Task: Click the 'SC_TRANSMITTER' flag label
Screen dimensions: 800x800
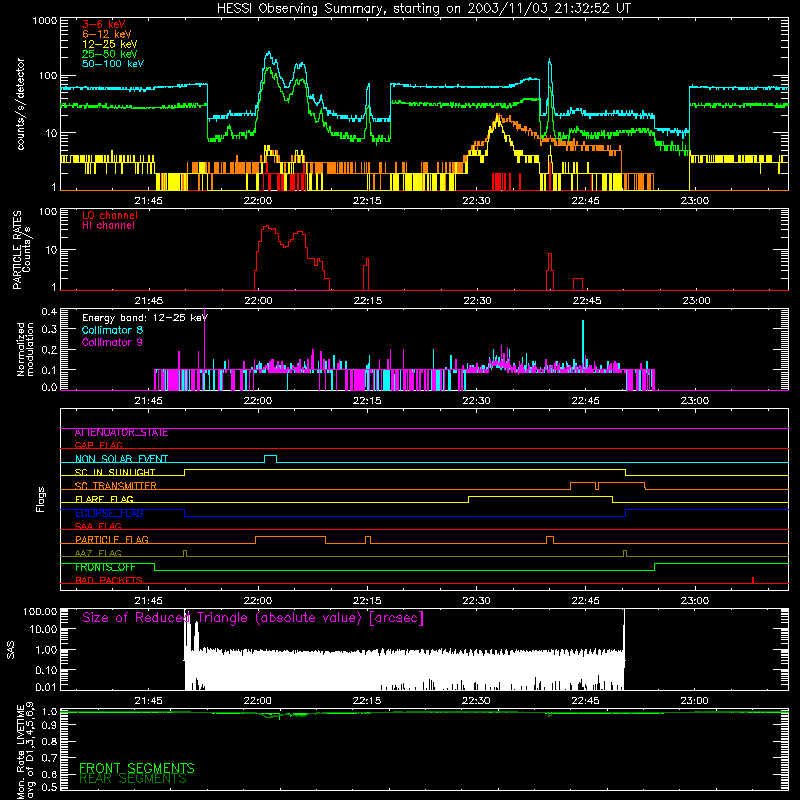Action: [x=116, y=486]
